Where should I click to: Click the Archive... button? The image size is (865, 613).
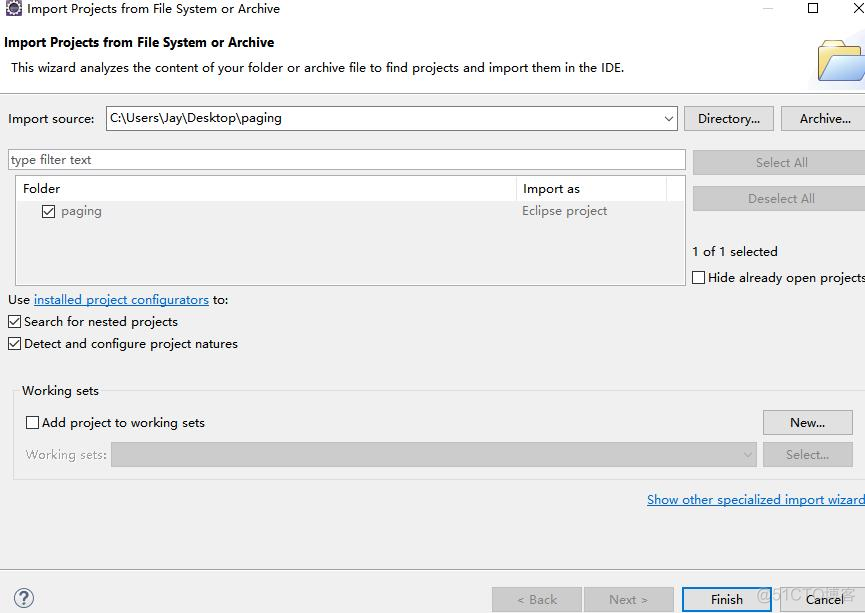tap(824, 119)
